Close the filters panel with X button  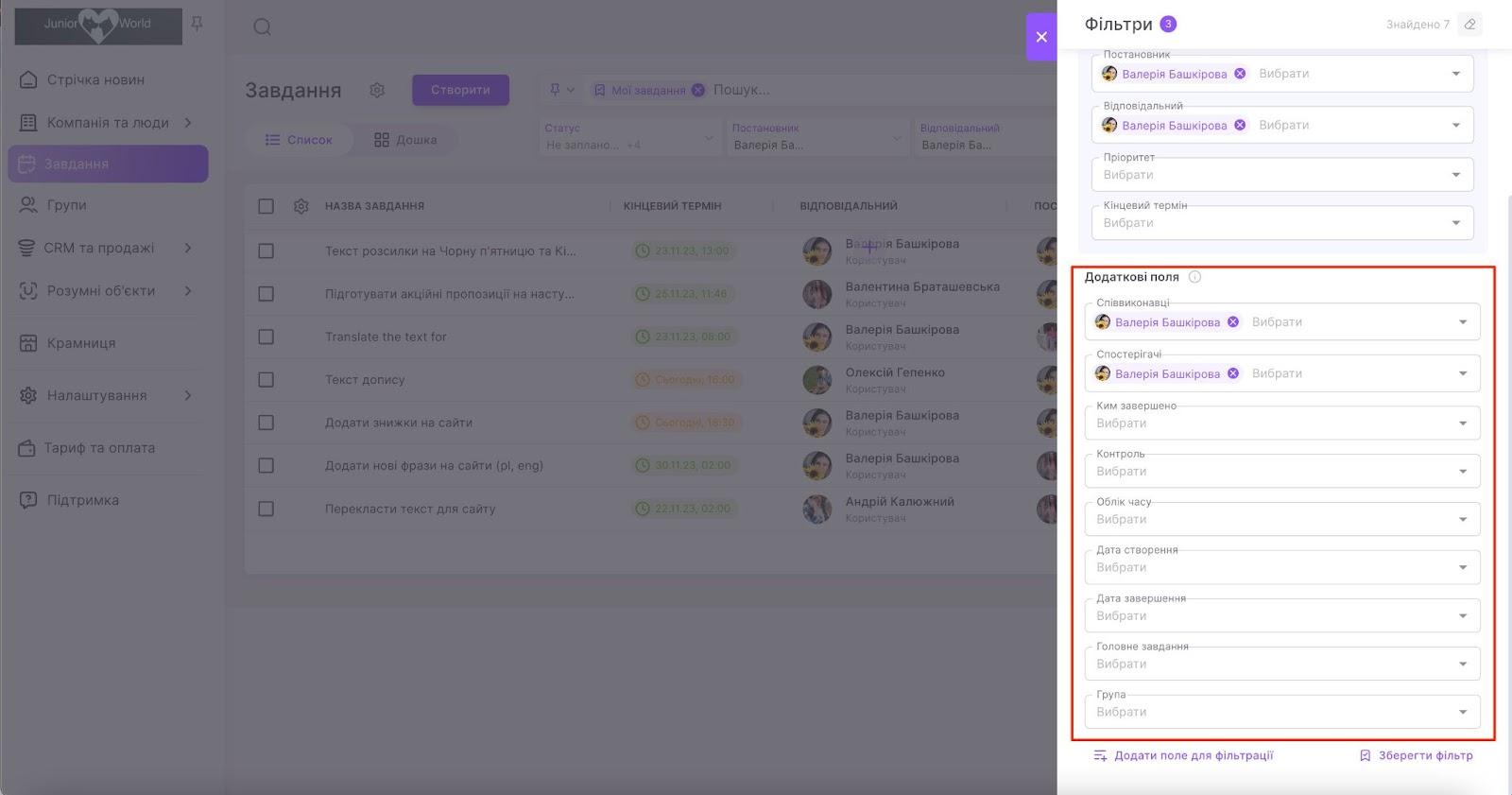tap(1041, 37)
